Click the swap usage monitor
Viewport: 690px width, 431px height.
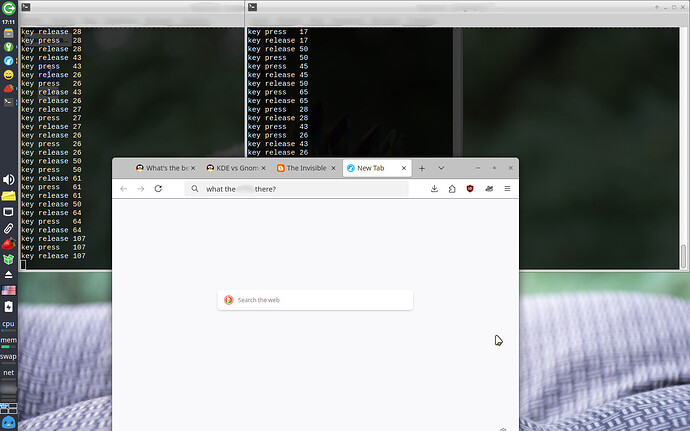[x=8, y=358]
